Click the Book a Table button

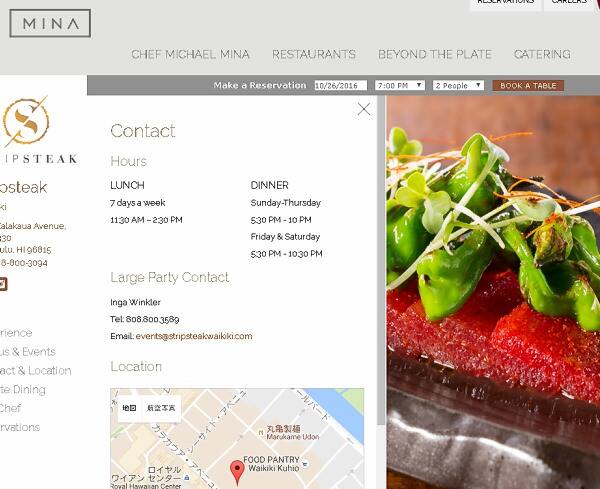tap(528, 86)
